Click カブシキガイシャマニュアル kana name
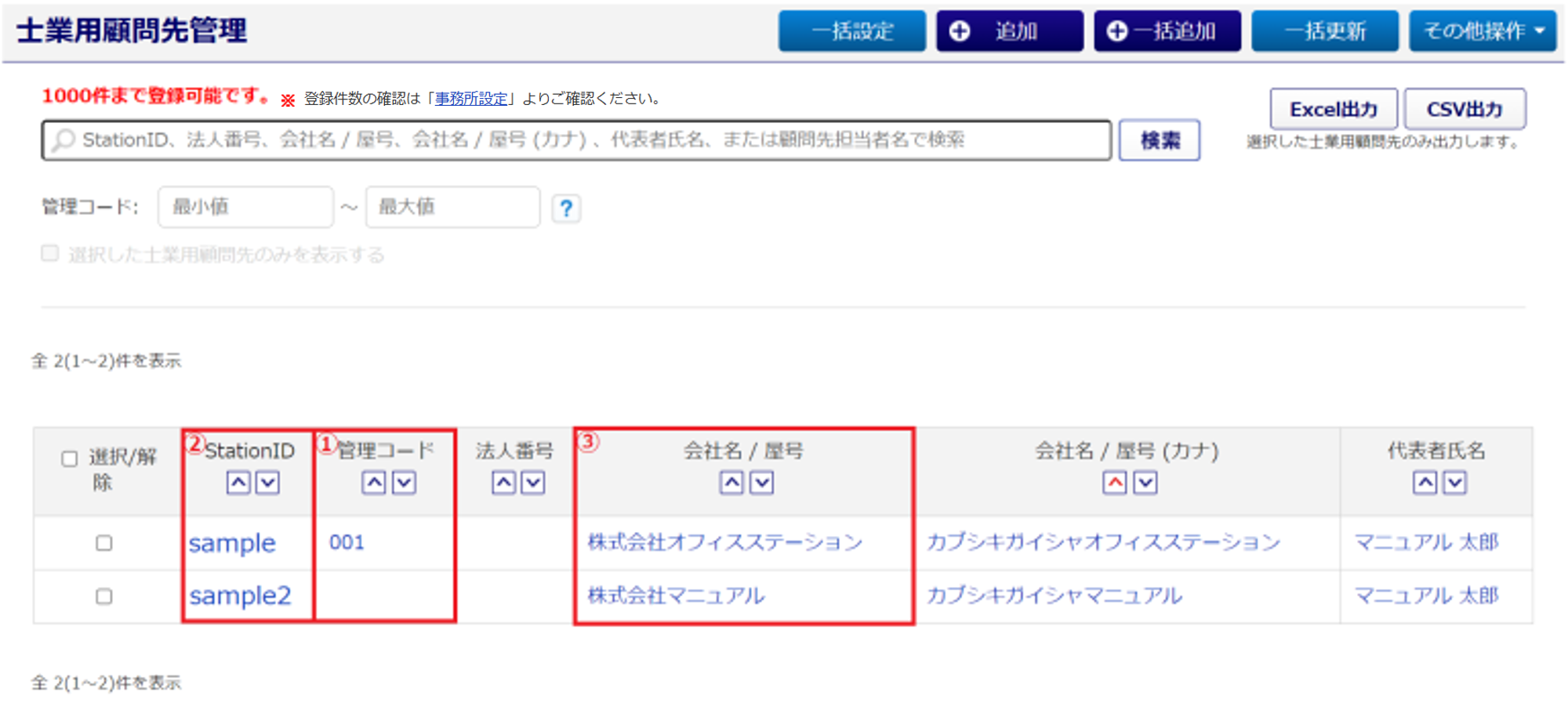 (1054, 596)
